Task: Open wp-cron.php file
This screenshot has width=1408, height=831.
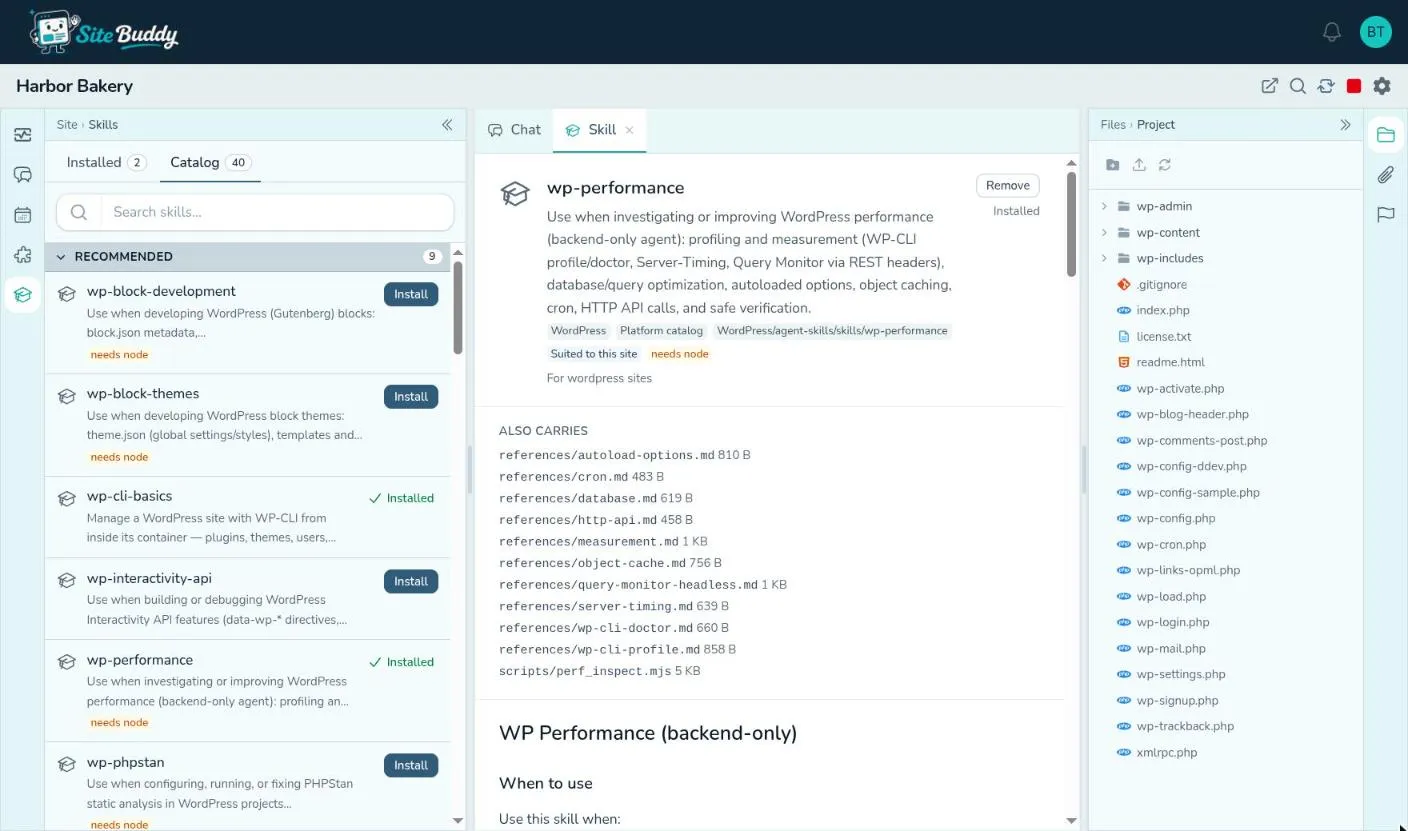Action: click(1171, 544)
